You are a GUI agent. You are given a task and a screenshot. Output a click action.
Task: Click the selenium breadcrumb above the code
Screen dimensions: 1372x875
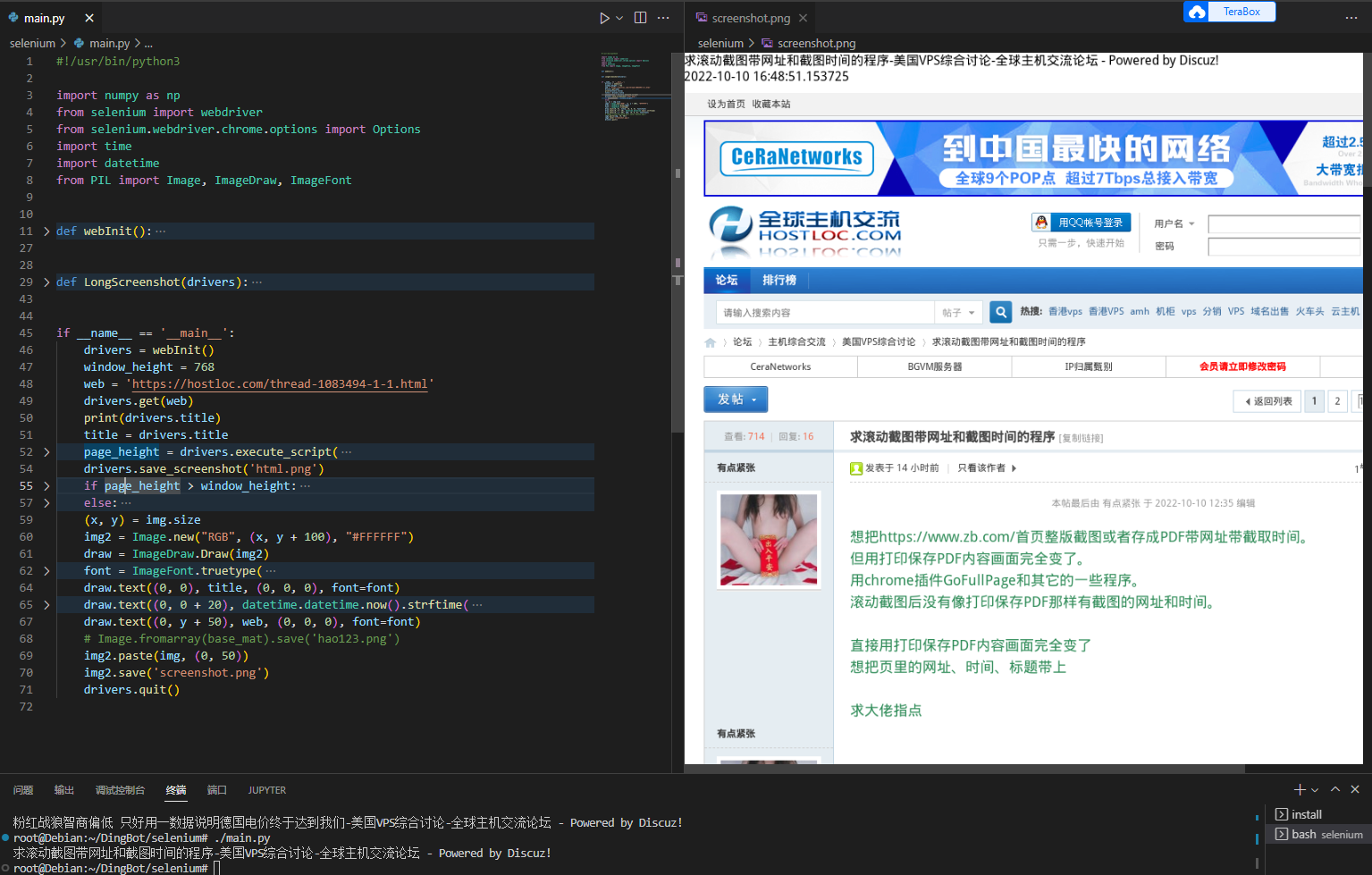(x=32, y=43)
